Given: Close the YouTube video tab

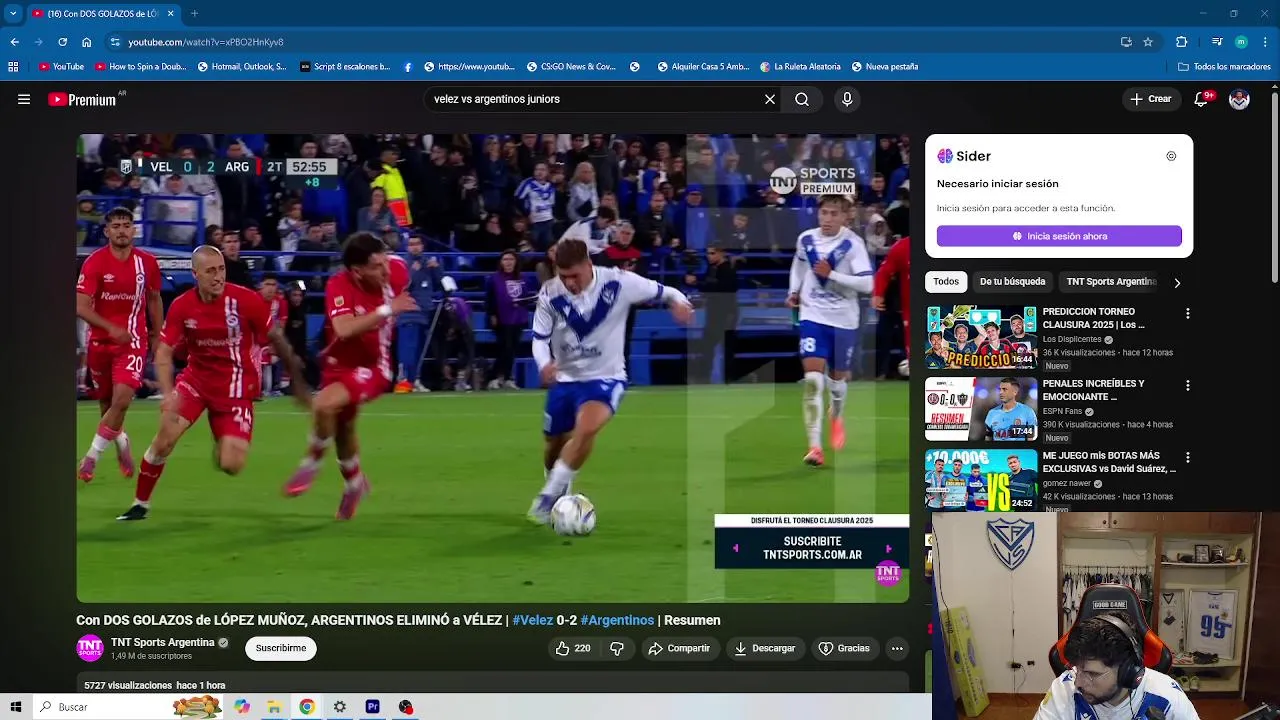Looking at the screenshot, I should click(170, 13).
